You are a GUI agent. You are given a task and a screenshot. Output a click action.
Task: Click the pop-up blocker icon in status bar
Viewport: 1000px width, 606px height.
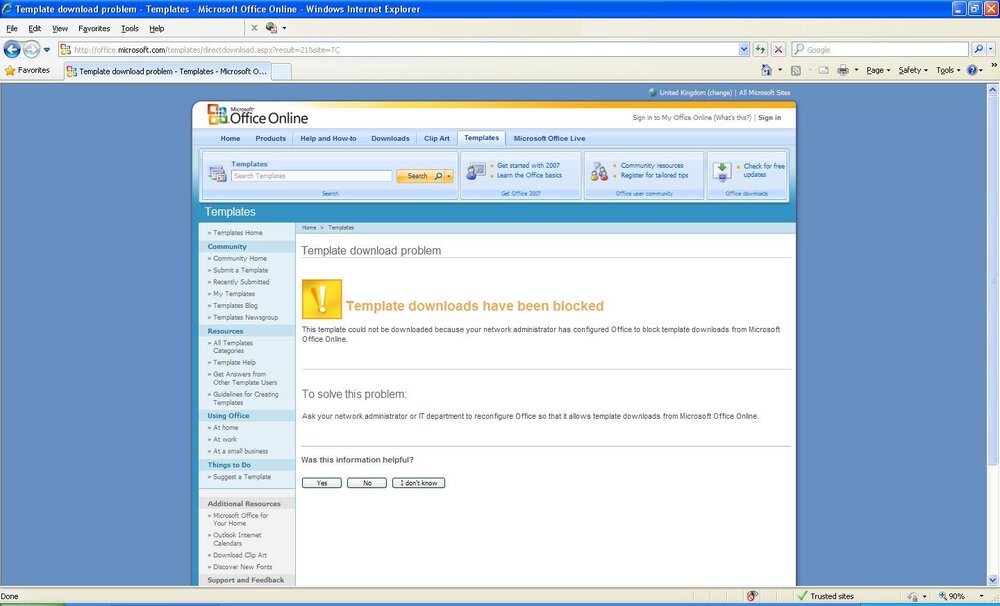752,596
